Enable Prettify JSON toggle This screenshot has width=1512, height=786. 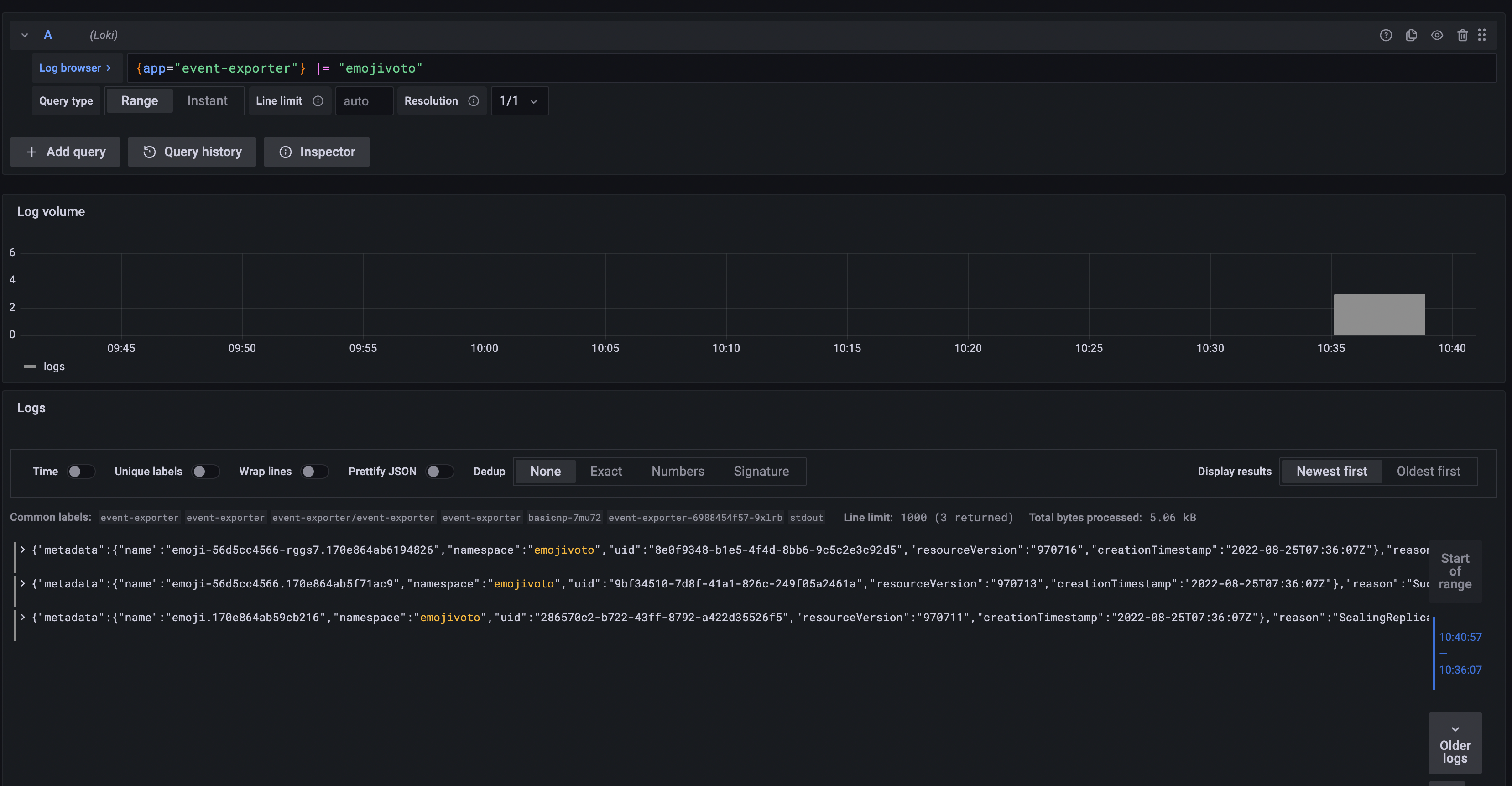point(440,472)
